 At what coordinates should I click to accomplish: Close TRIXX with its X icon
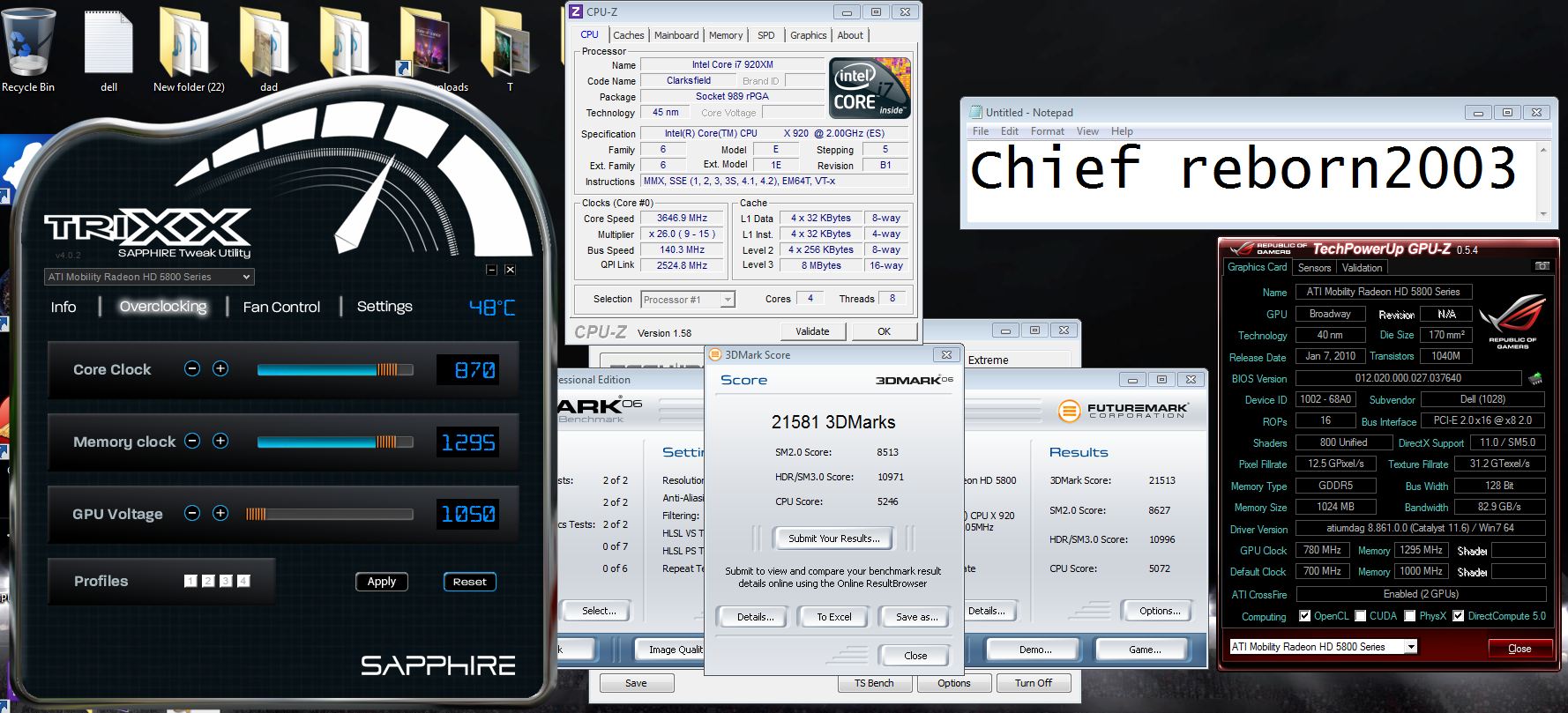coord(510,270)
